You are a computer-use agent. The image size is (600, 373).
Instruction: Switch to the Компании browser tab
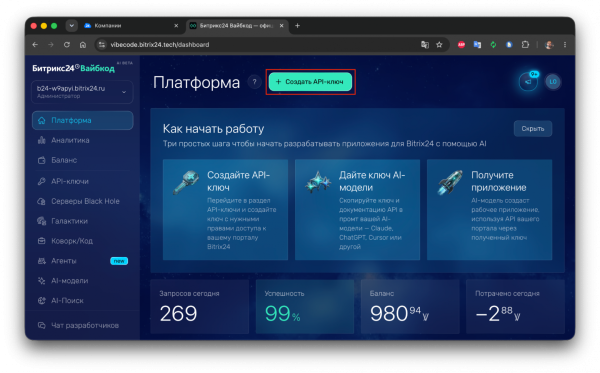(130, 26)
